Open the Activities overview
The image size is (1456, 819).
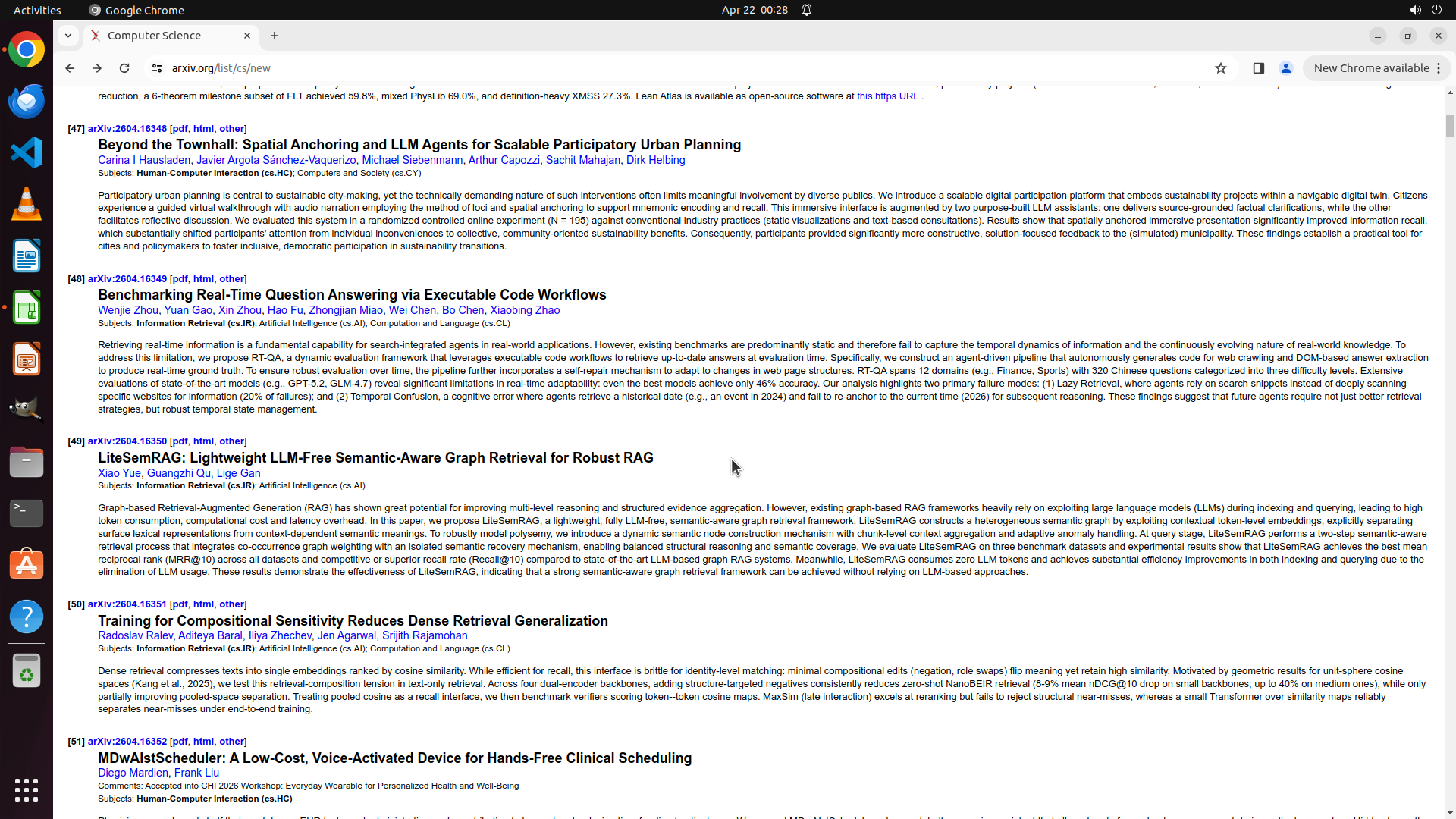(x=37, y=10)
